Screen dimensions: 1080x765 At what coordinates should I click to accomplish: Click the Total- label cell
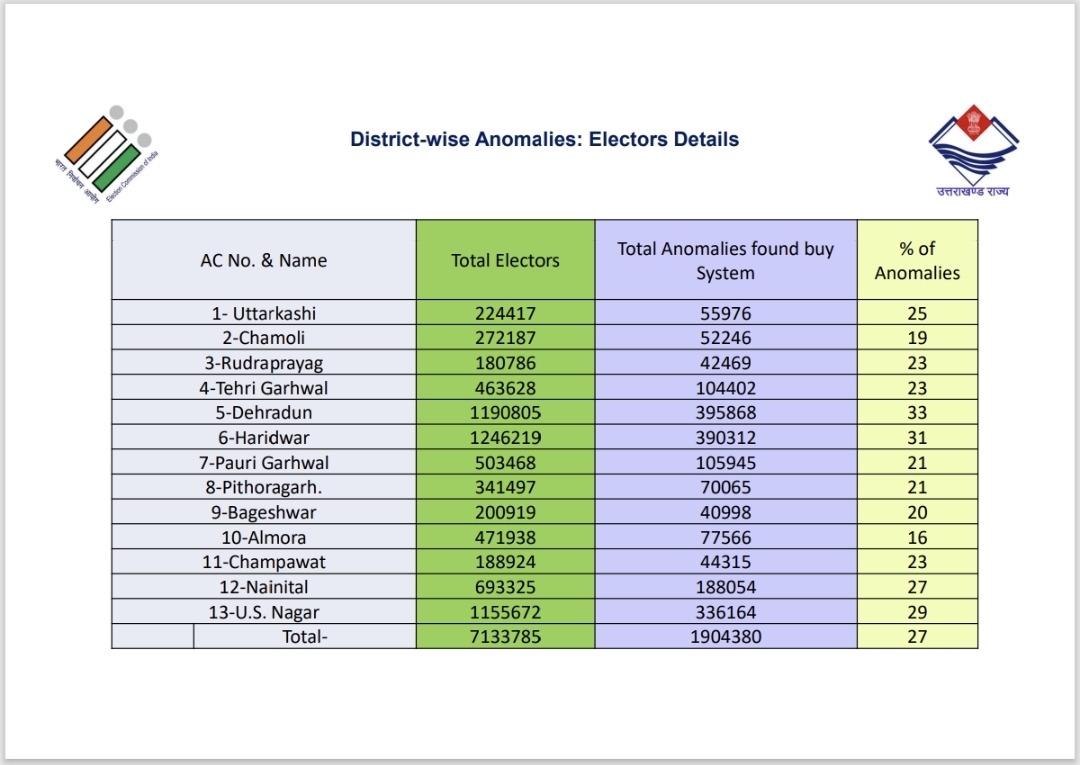304,636
